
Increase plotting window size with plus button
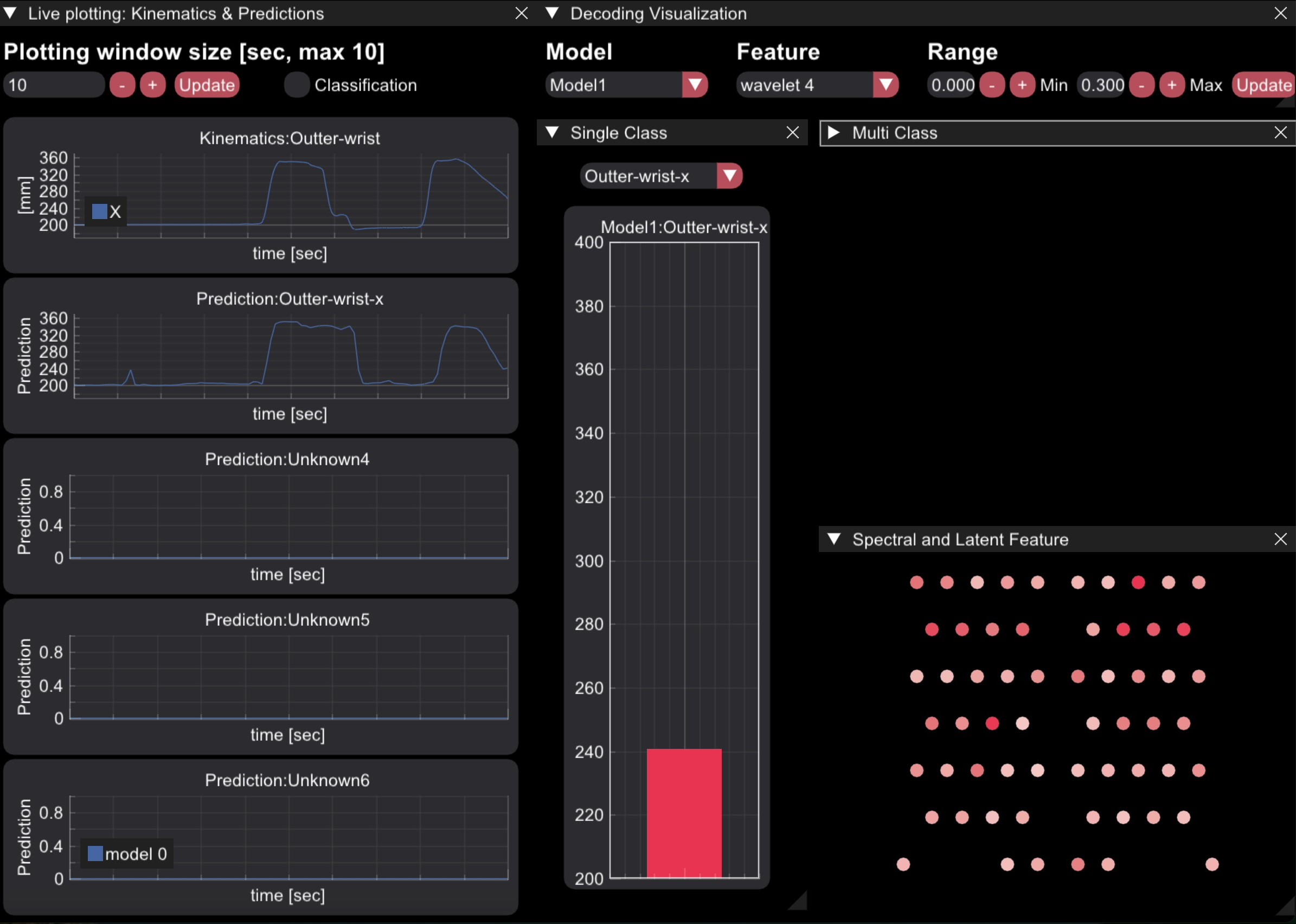tap(152, 85)
